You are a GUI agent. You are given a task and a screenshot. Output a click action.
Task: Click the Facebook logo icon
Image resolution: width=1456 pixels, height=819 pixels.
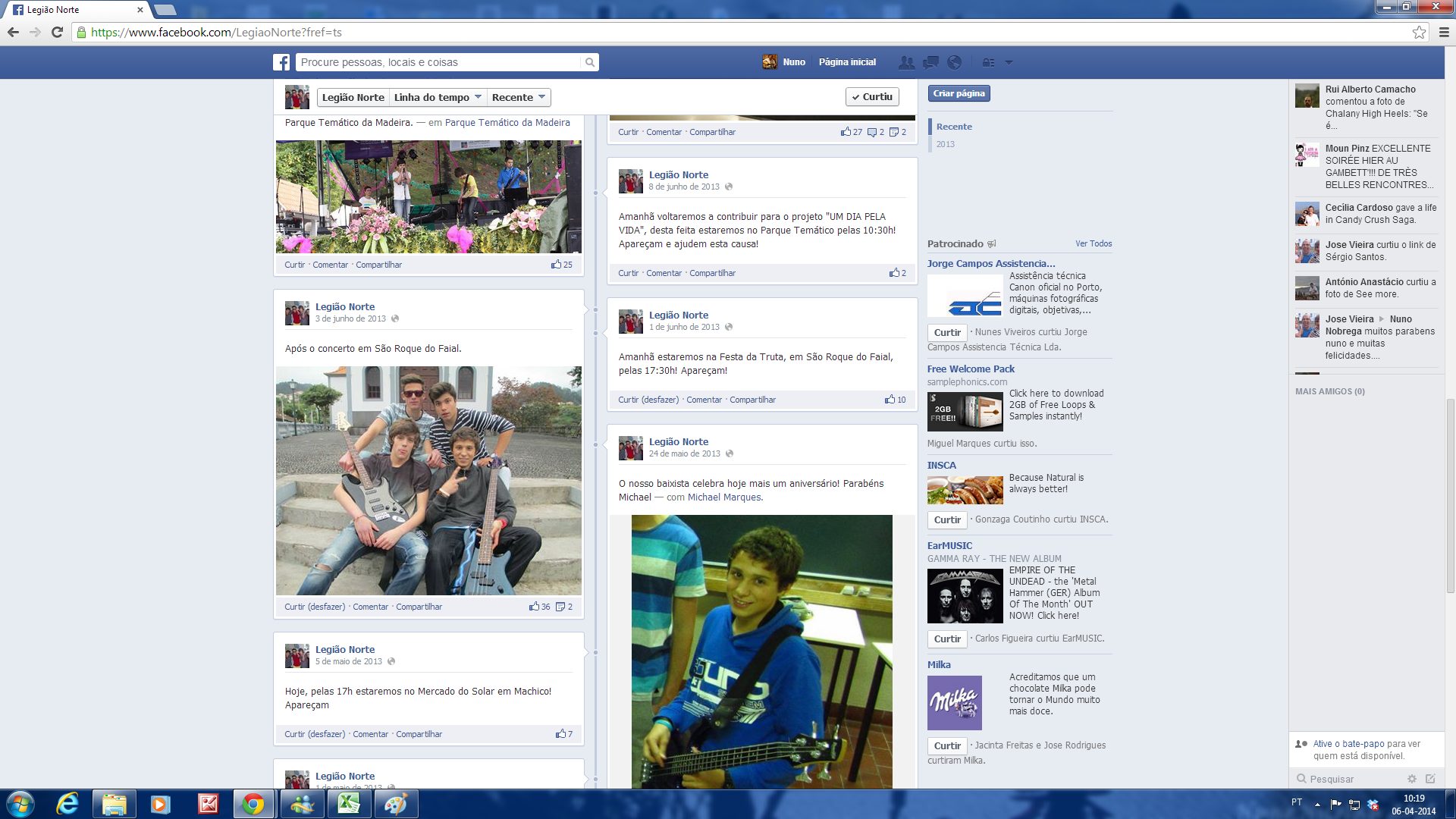[x=281, y=62]
